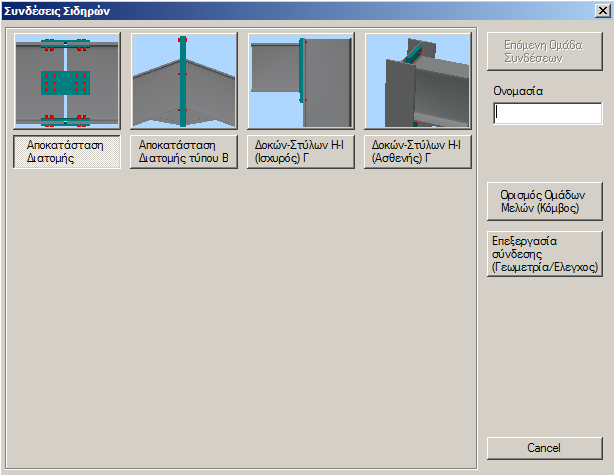The height and width of the screenshot is (475, 614).
Task: Choose Δοκών-Στύλων H-I (Ισχυρός) Γ button
Action: [x=301, y=152]
